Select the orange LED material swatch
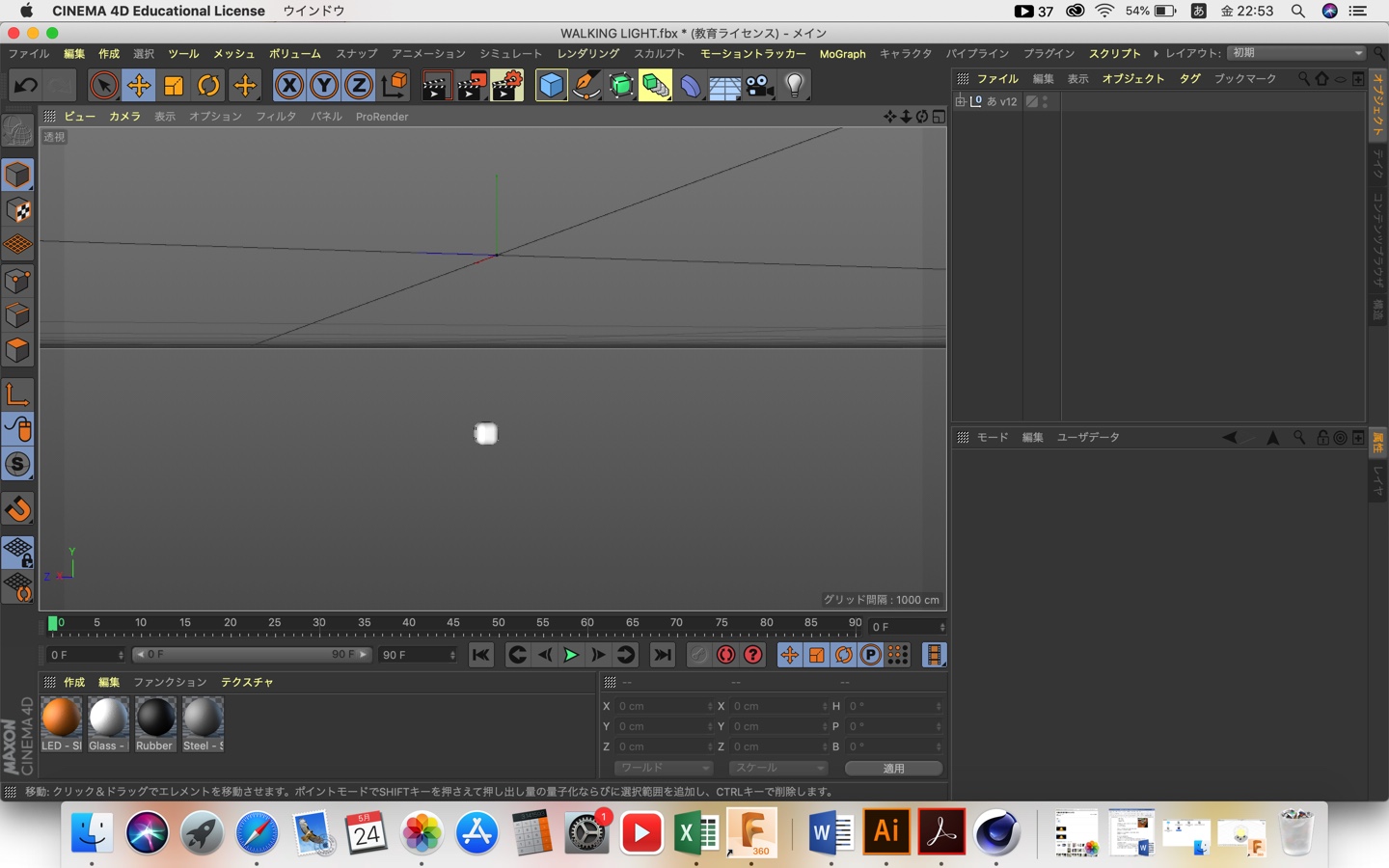The height and width of the screenshot is (868, 1389). (61, 719)
